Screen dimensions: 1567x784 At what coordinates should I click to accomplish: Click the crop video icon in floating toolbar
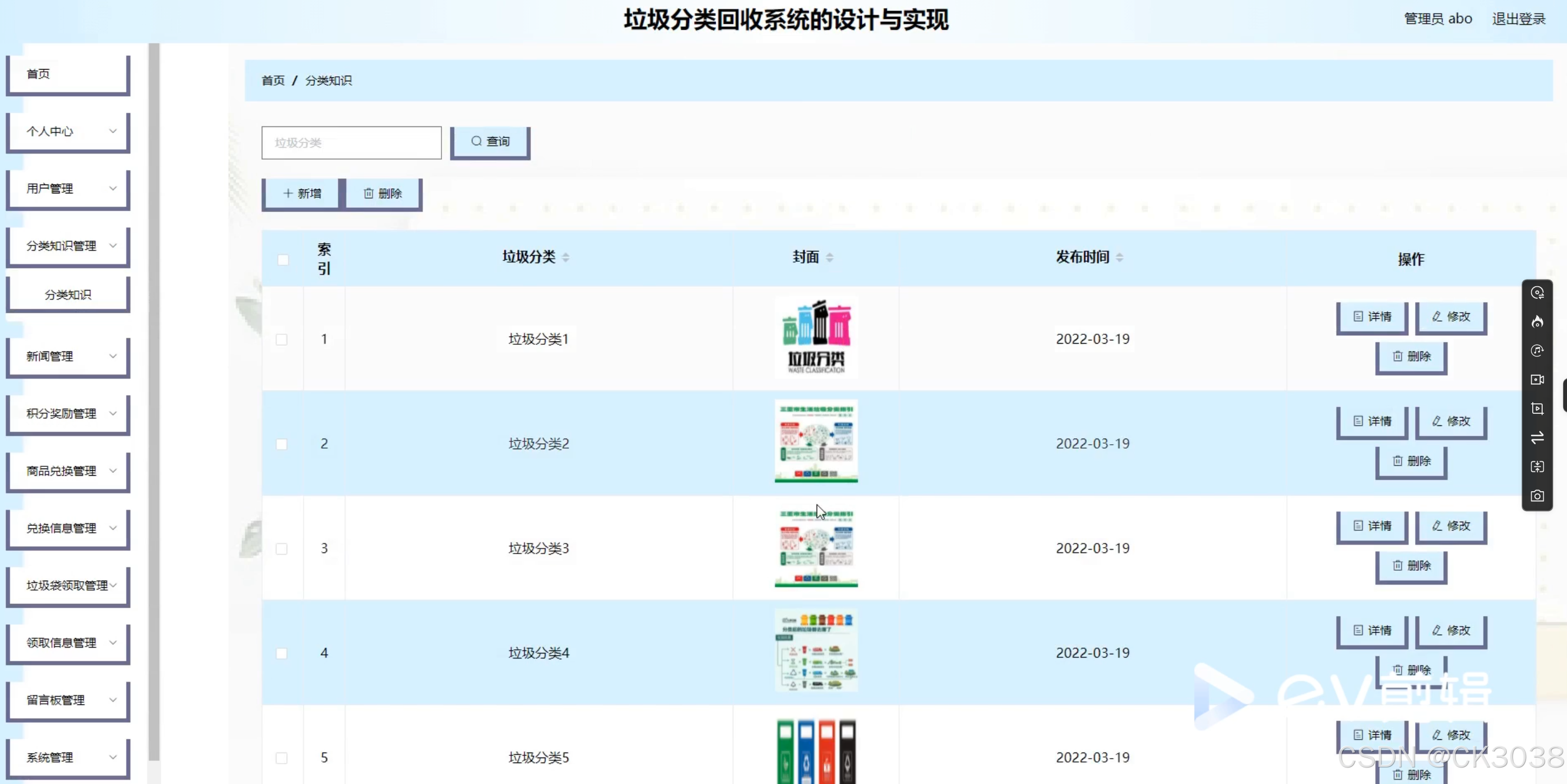(1537, 409)
